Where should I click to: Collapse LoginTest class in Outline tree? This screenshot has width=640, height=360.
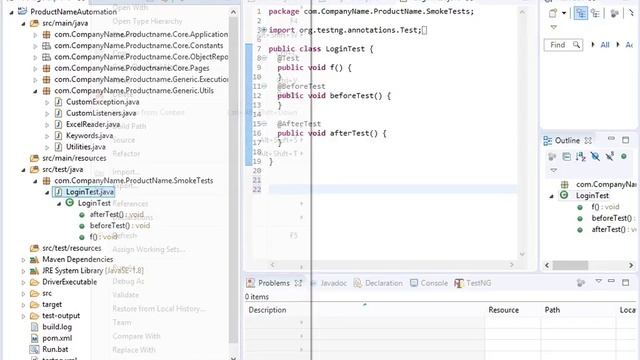pos(551,196)
